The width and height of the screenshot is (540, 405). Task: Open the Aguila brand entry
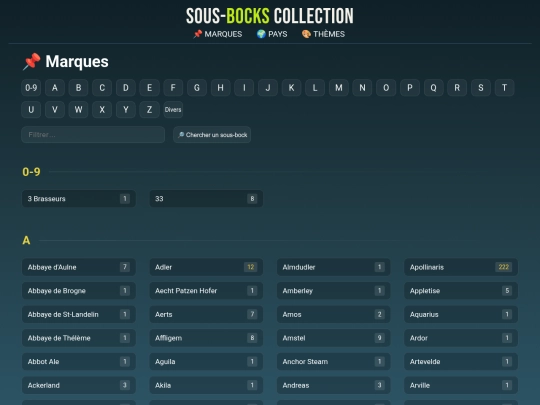[206, 362]
